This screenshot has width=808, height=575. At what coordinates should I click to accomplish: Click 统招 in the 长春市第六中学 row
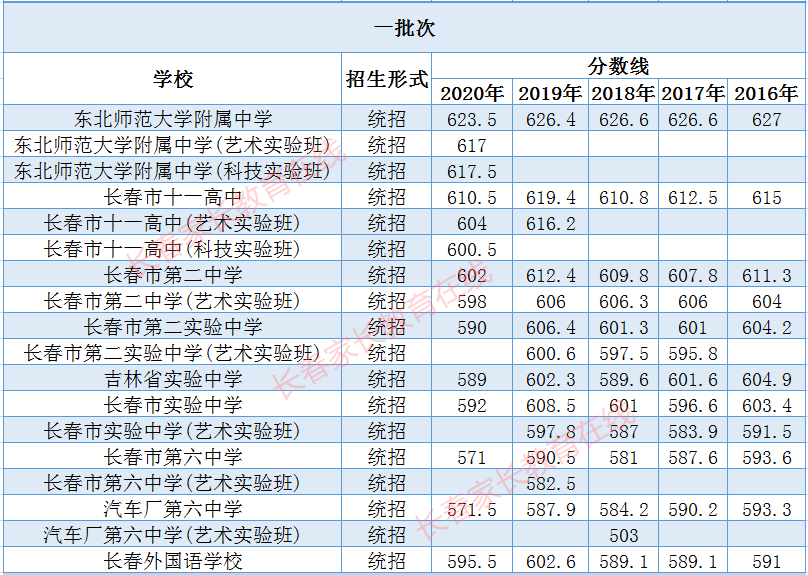point(387,457)
